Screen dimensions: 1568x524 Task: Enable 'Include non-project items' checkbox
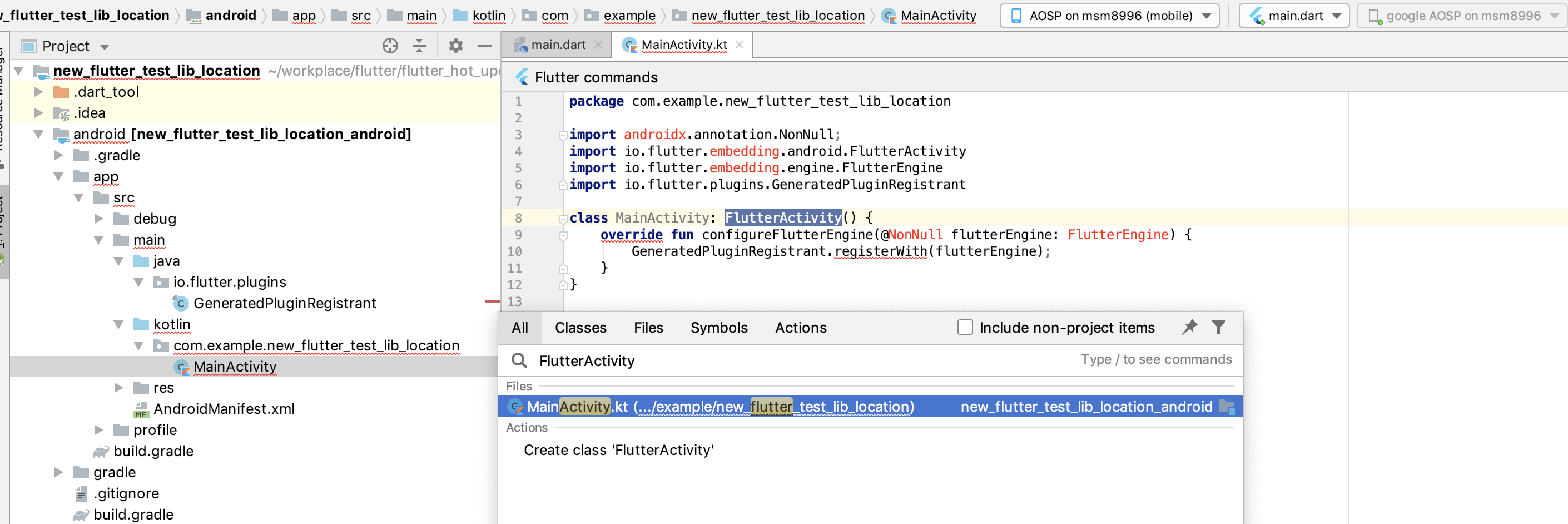click(x=965, y=327)
